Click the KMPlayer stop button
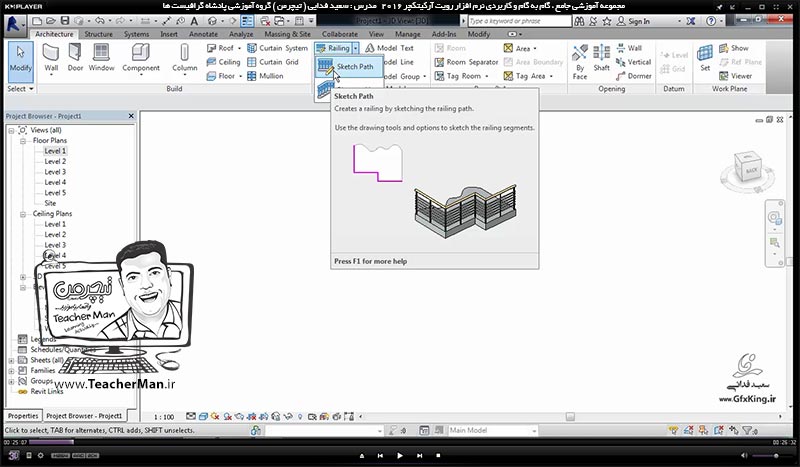Viewport: 800px width, 467px height. (x=438, y=455)
